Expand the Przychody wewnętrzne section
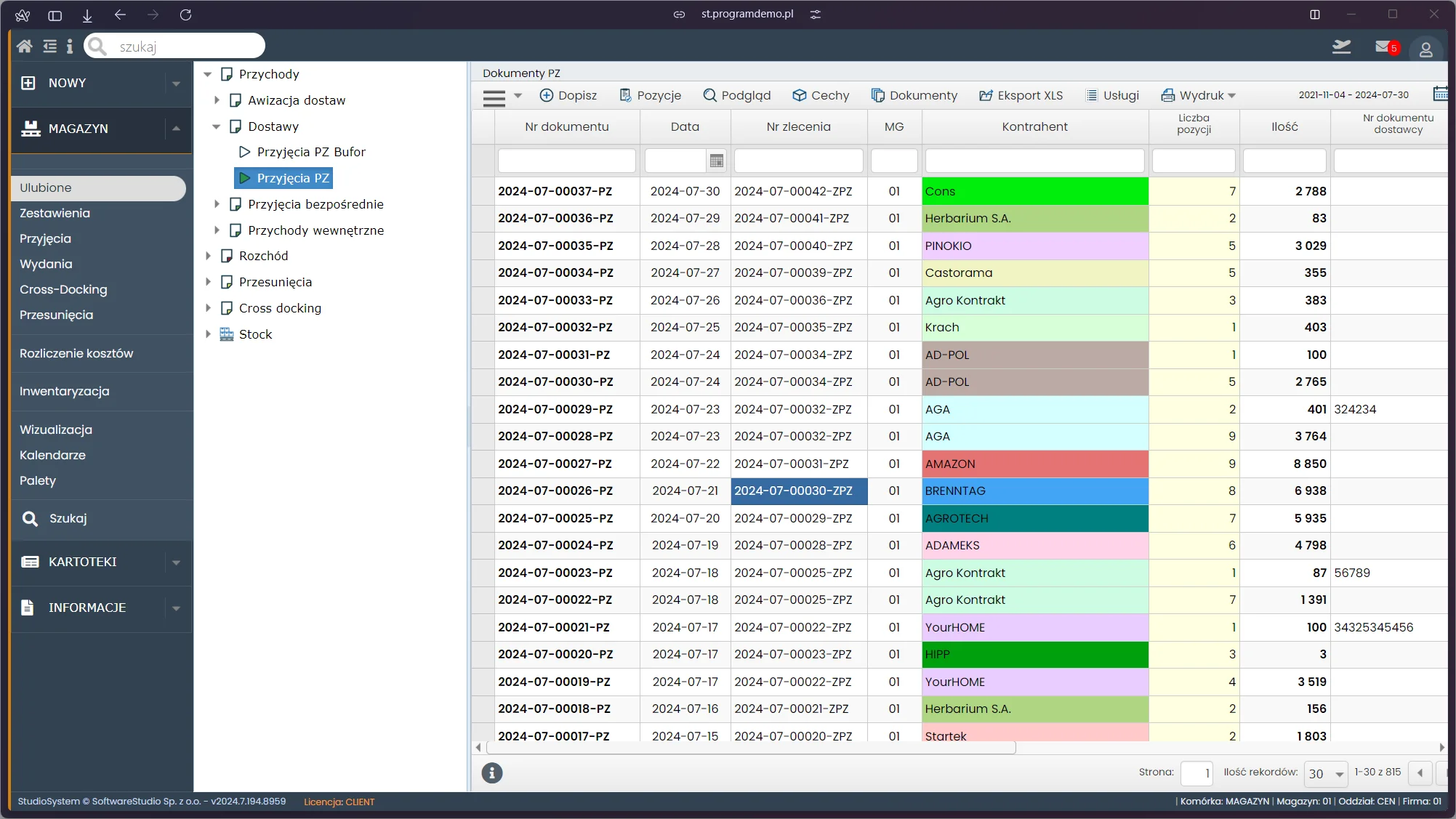This screenshot has height=819, width=1456. [x=211, y=231]
